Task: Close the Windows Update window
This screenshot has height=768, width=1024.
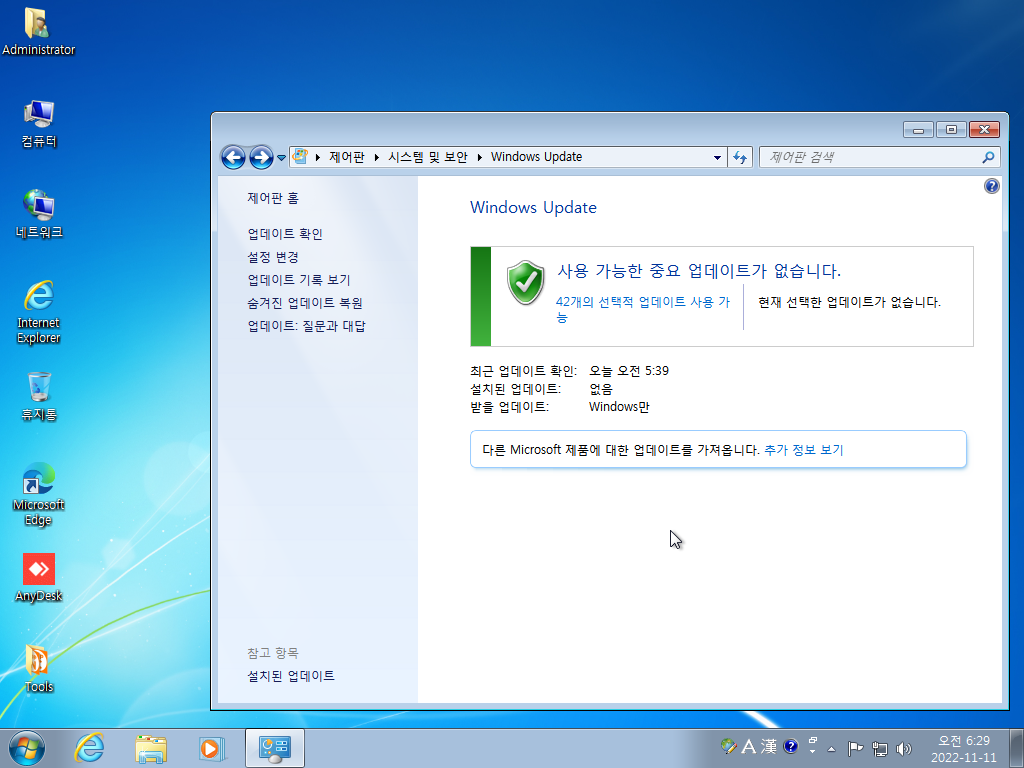Action: 984,130
